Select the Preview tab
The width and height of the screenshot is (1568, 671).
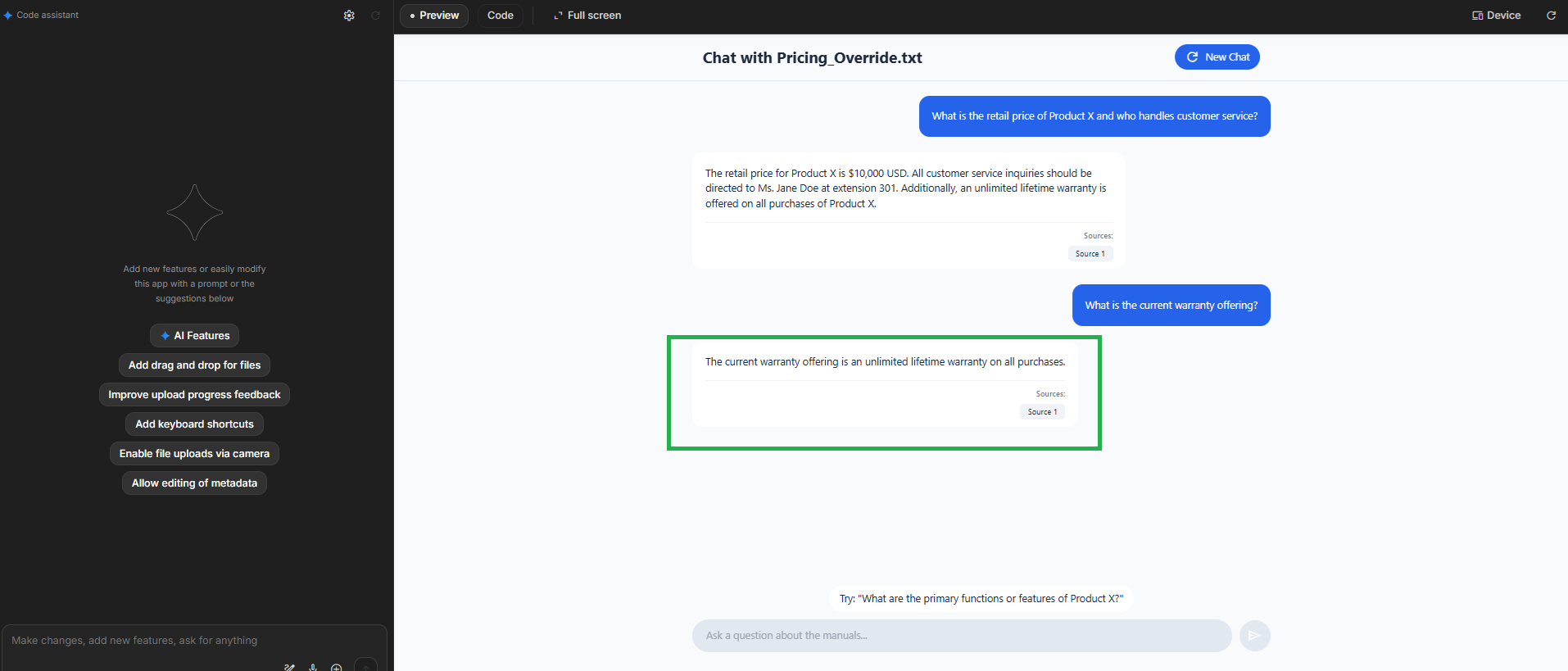[433, 15]
